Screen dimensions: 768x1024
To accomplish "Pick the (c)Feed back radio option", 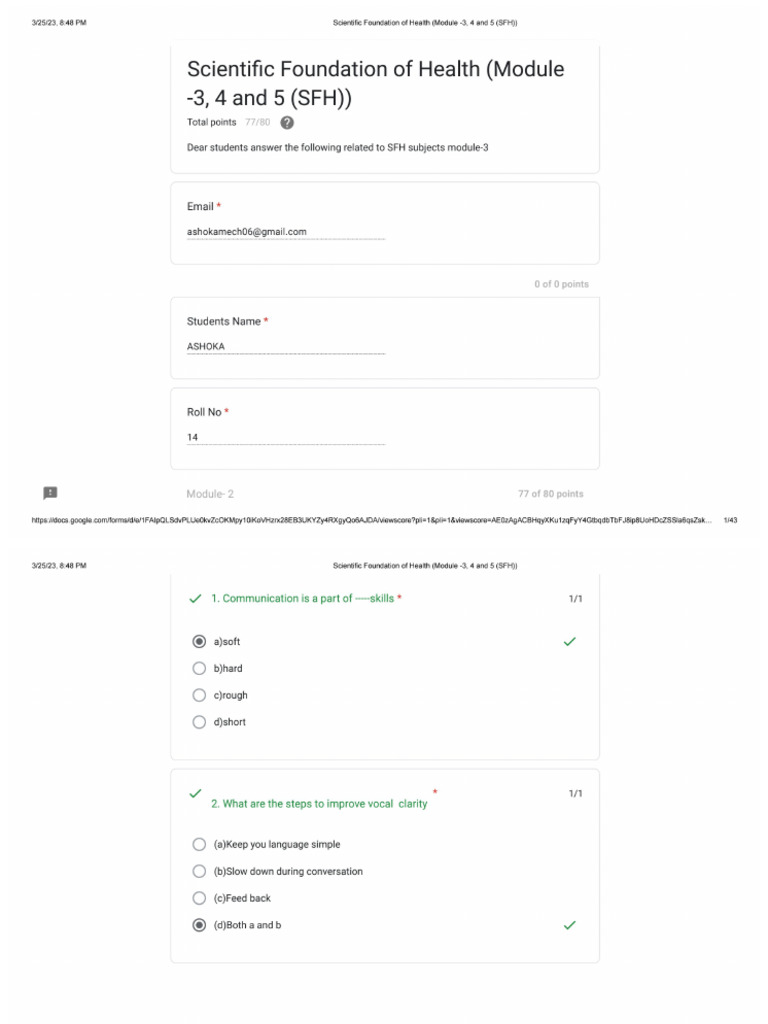I will 199,899.
